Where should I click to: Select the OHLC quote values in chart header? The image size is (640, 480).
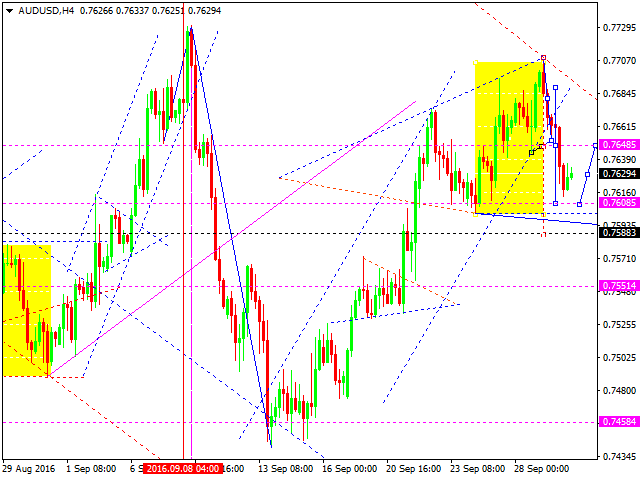pos(150,11)
